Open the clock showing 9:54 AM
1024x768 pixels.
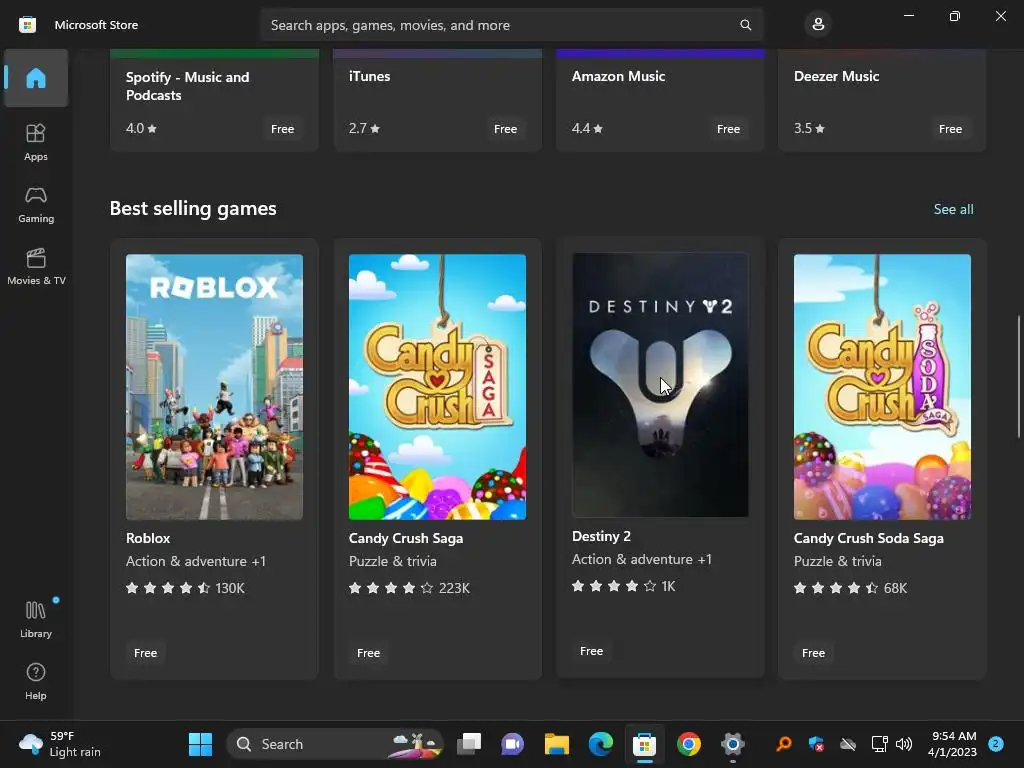click(953, 744)
